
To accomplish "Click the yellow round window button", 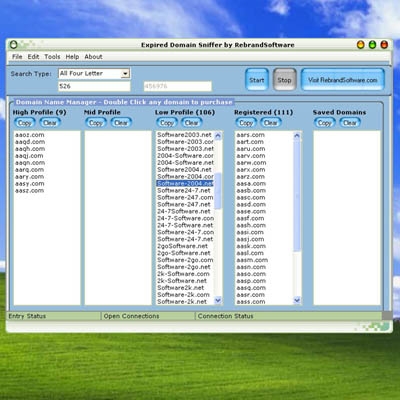I will [x=360, y=45].
